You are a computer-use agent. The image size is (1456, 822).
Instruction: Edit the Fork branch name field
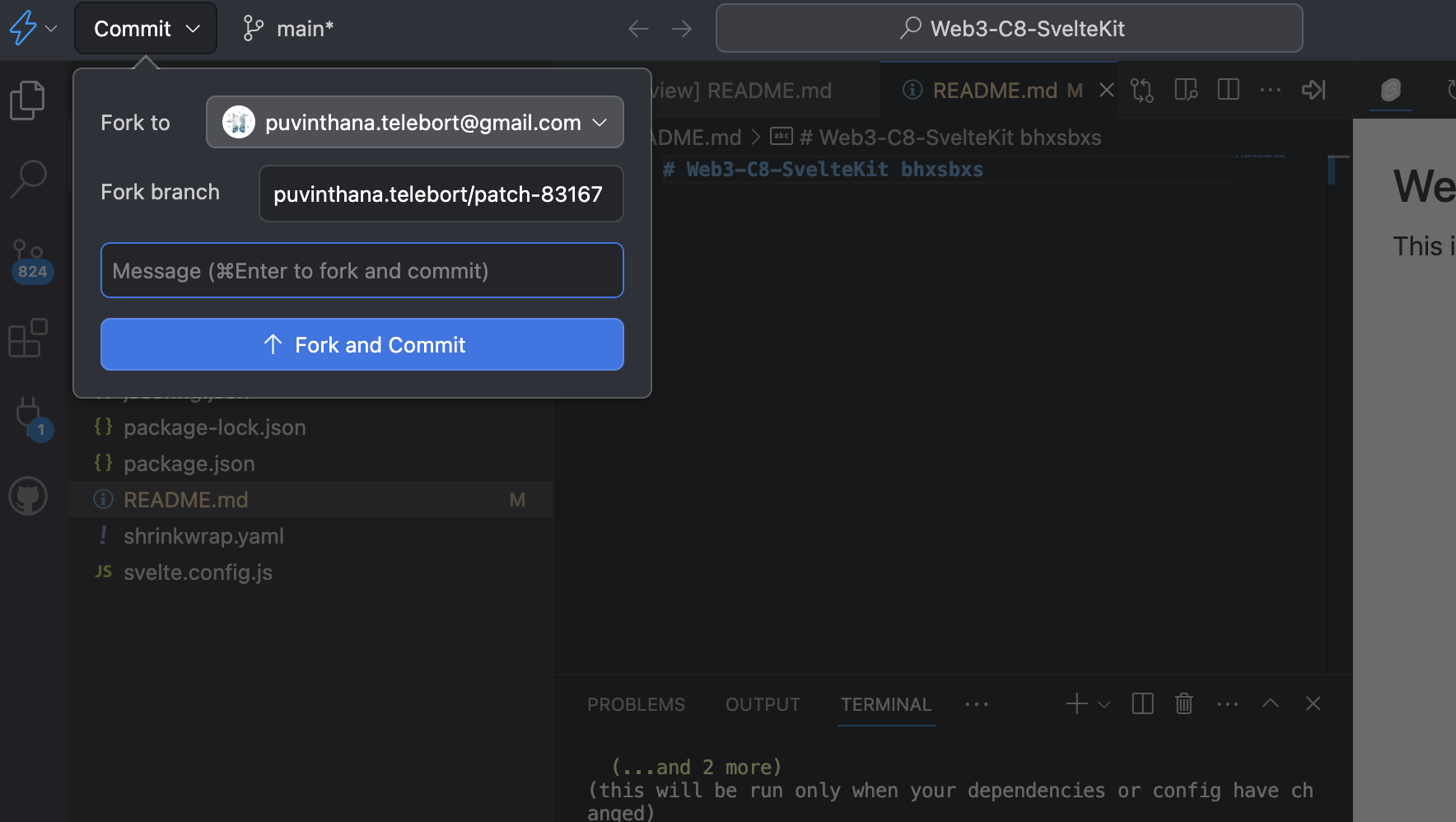(x=441, y=194)
